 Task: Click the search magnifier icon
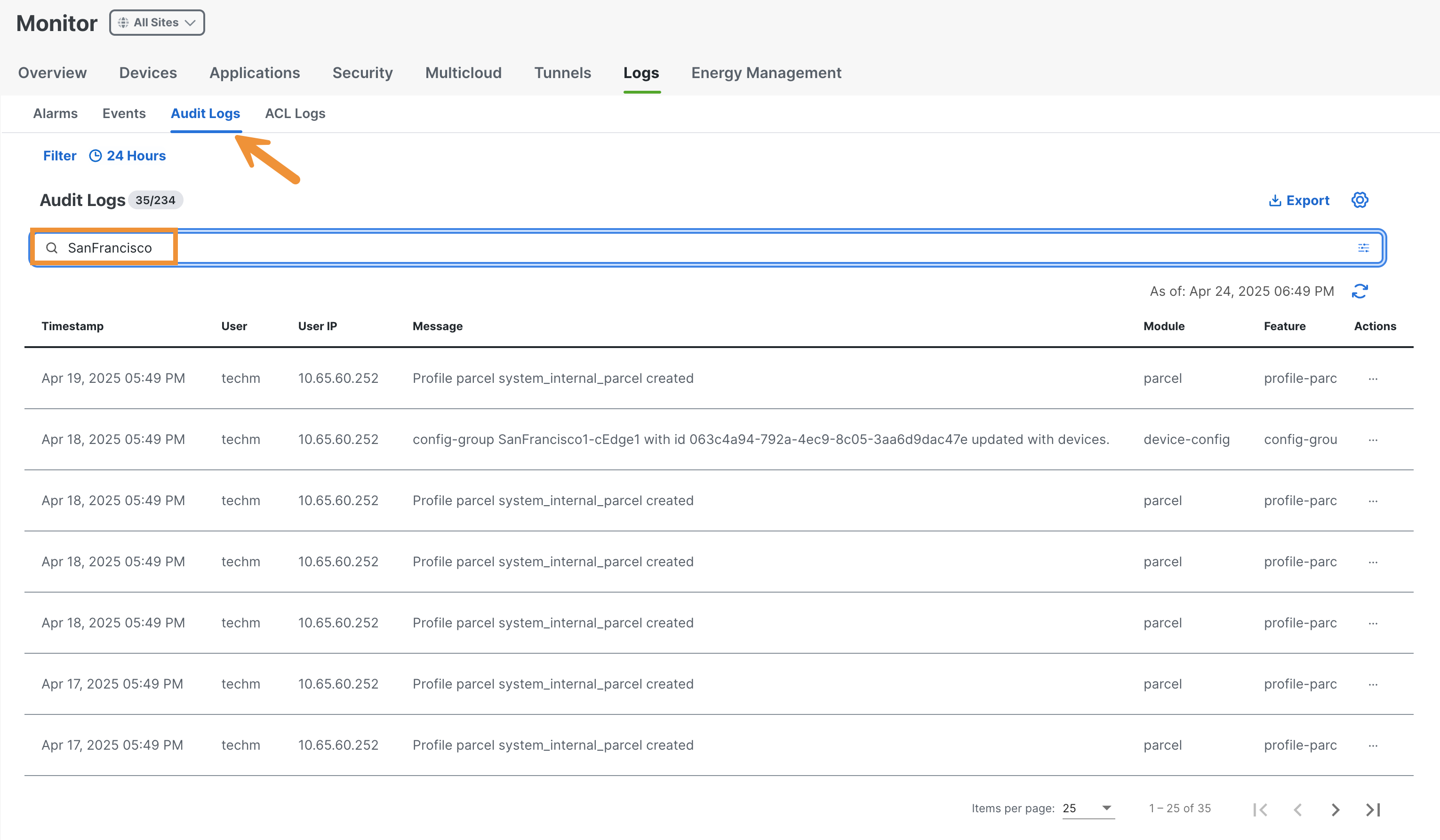point(51,247)
